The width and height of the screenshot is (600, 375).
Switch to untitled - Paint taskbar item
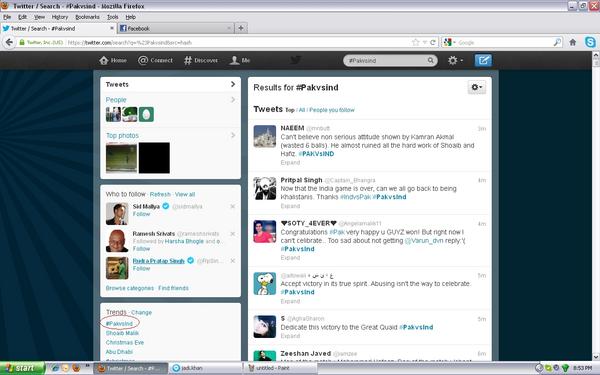pos(280,368)
